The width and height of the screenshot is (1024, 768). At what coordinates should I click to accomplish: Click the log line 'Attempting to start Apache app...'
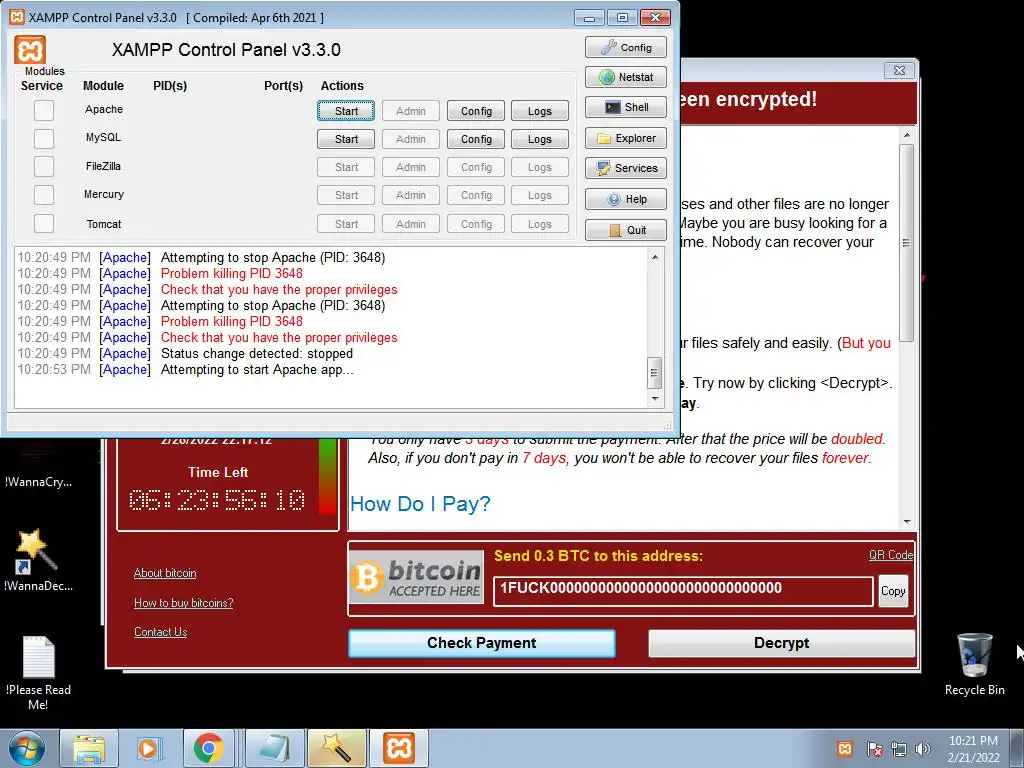[257, 370]
